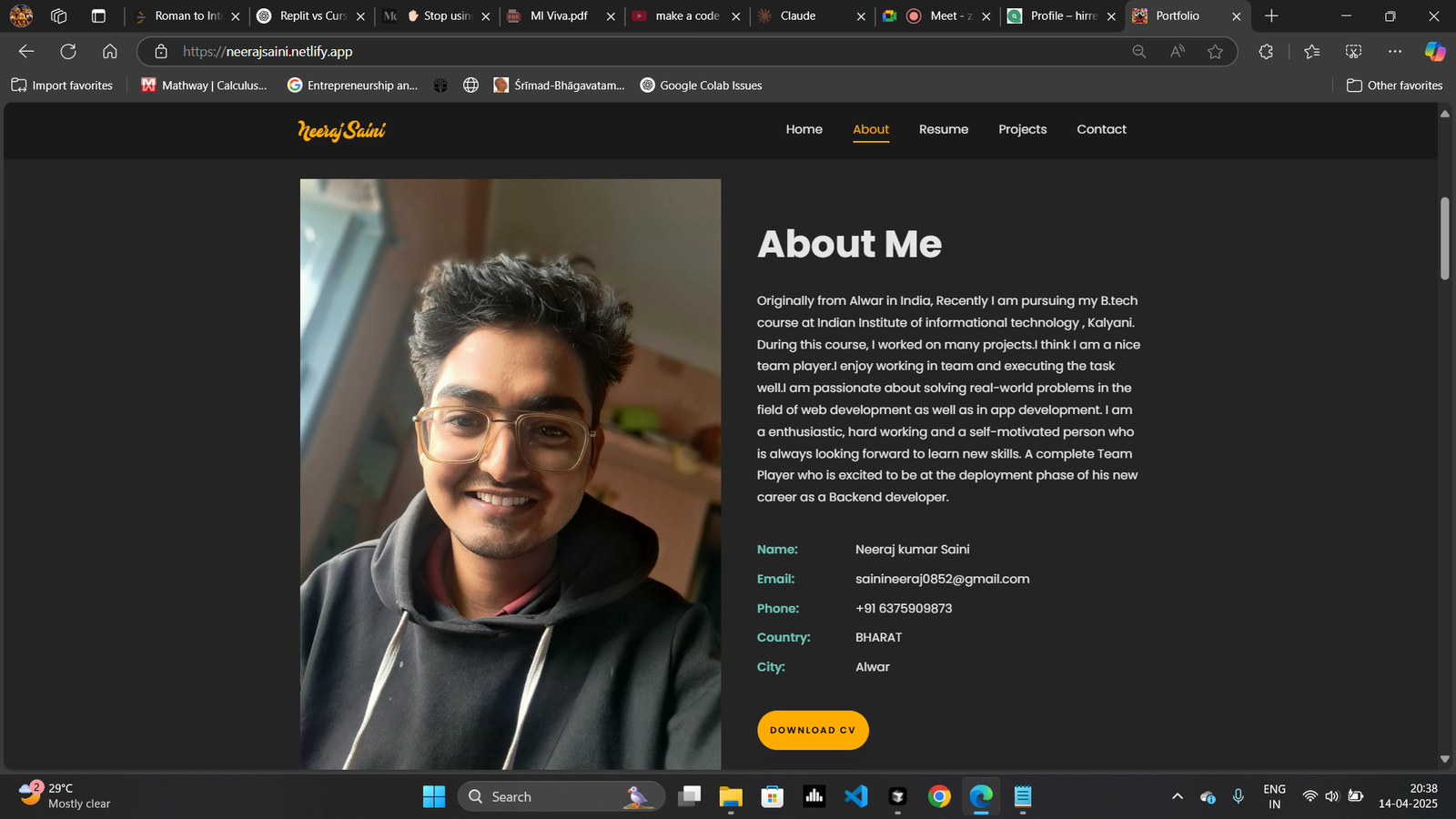This screenshot has height=819, width=1456.
Task: Open Settings and more ellipsis menu
Action: (x=1394, y=52)
